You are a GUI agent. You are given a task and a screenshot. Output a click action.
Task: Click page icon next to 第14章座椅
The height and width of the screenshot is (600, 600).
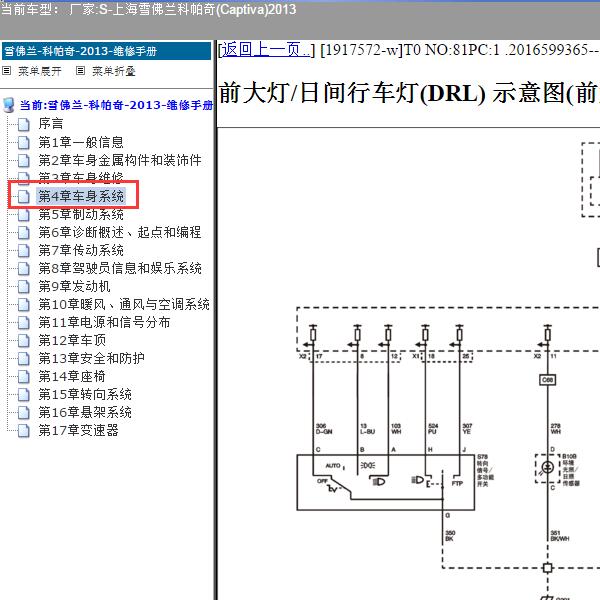coord(24,377)
